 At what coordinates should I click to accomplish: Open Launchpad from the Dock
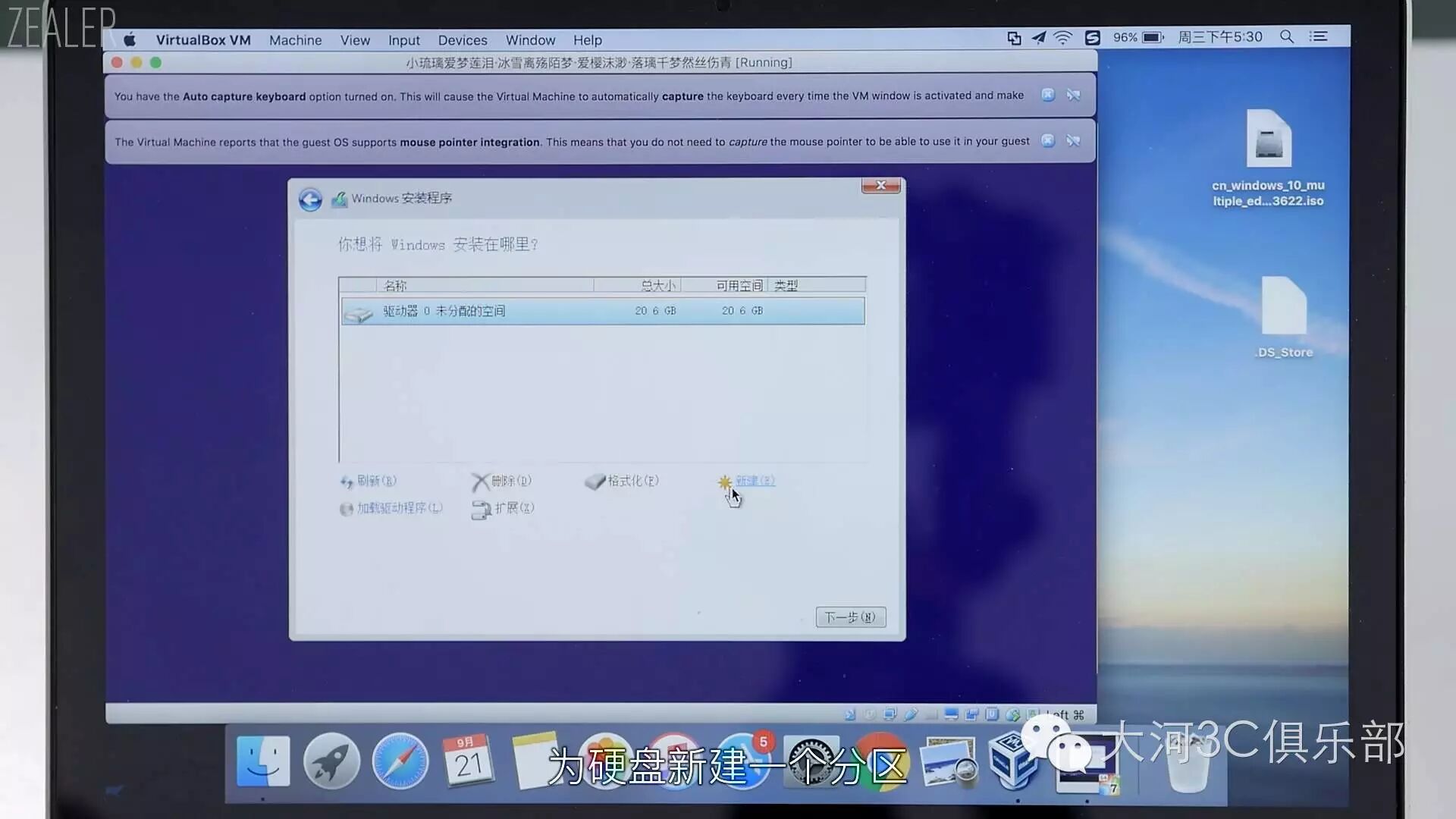[331, 761]
